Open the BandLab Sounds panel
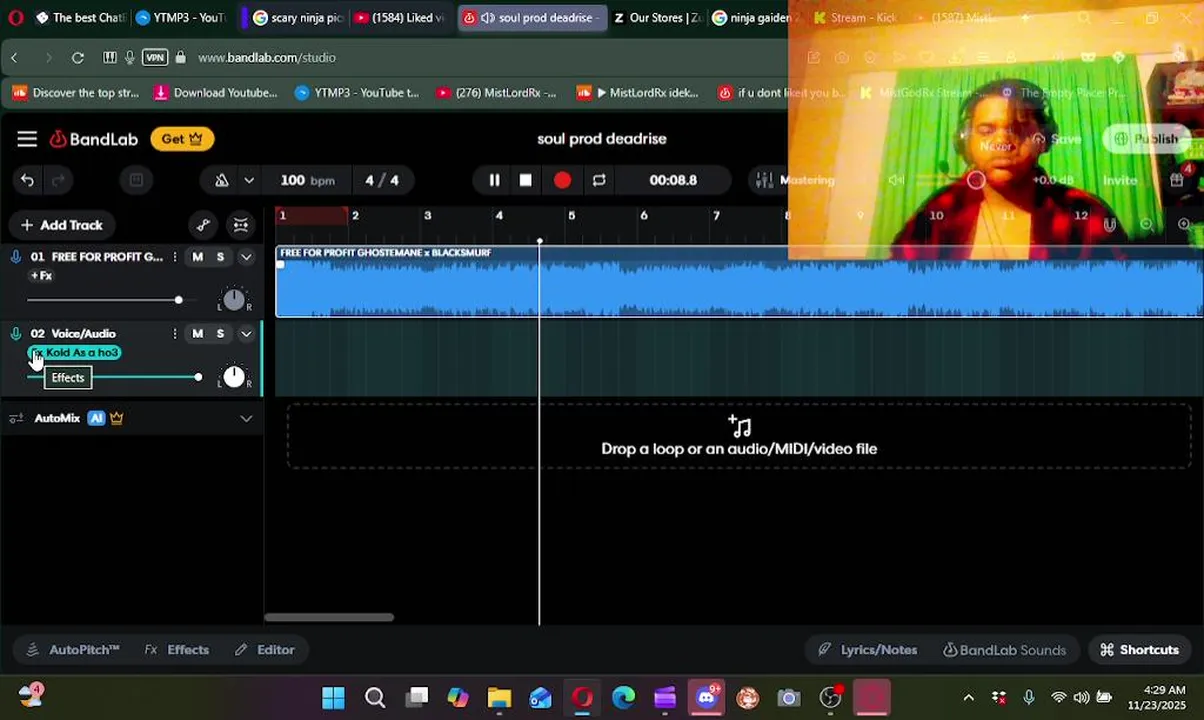 coord(1004,650)
